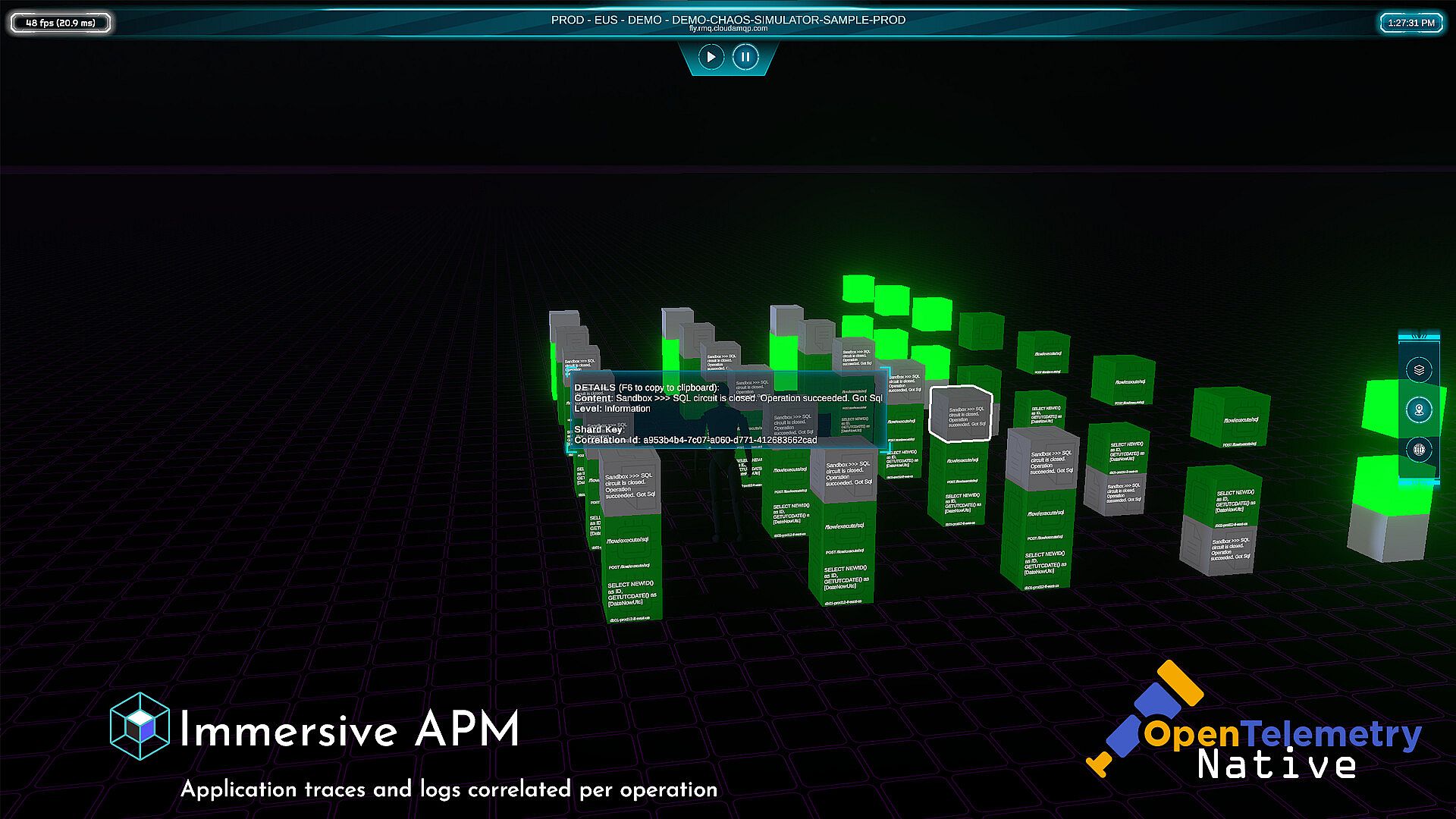Click the fly.rmq.cloudamqp.com host subtitle

tap(728, 29)
